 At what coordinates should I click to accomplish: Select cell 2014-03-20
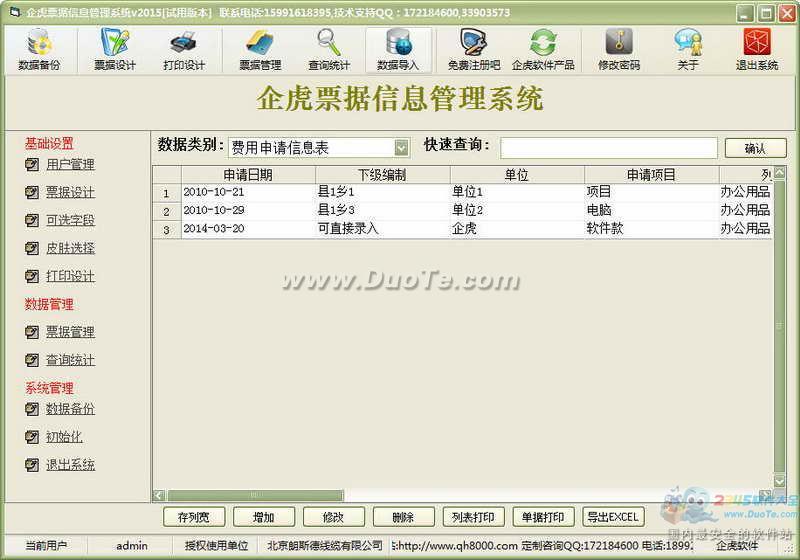248,229
